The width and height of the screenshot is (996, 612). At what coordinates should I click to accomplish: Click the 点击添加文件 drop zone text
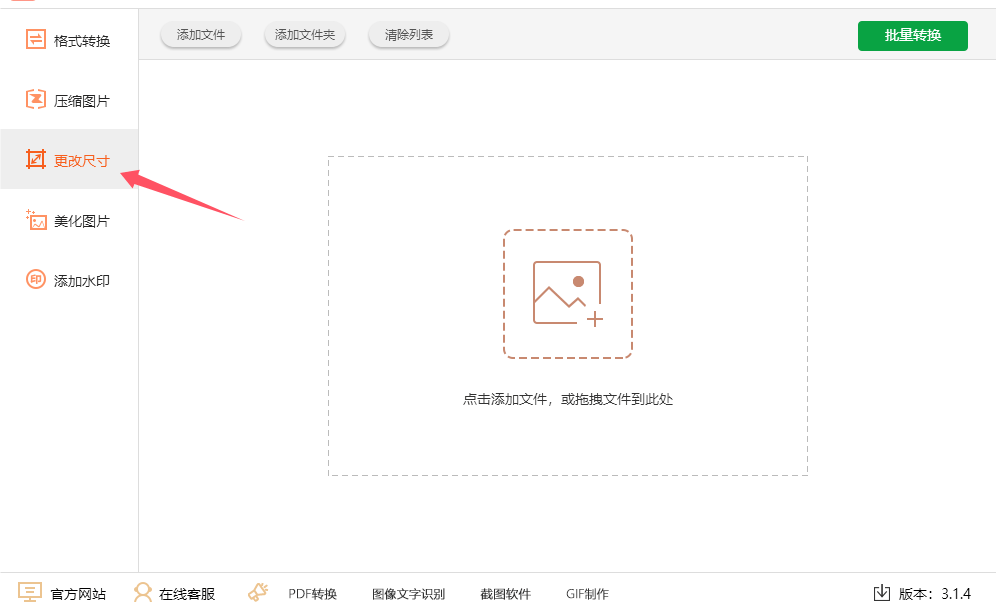click(x=567, y=399)
